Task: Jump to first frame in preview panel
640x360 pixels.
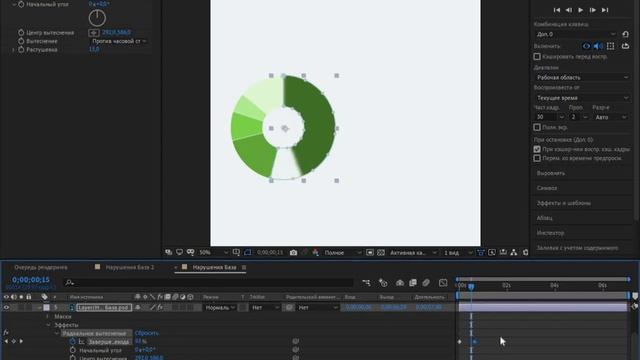Action: pyautogui.click(x=557, y=10)
